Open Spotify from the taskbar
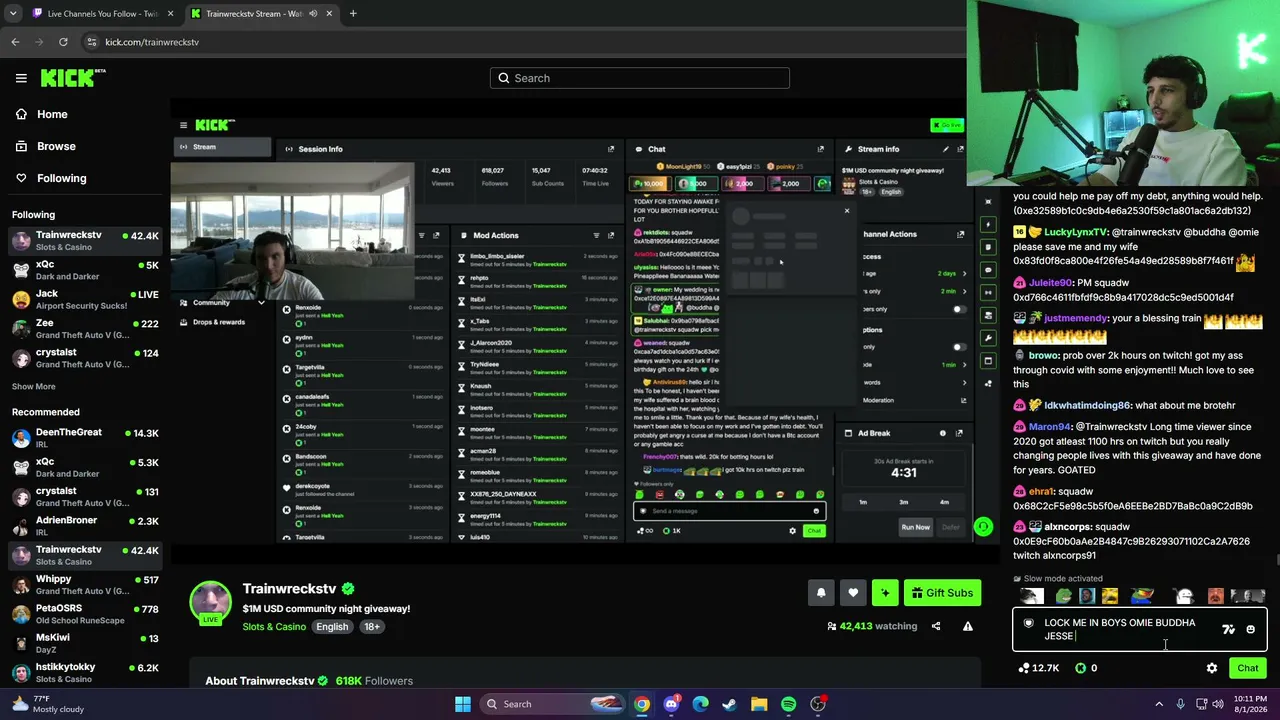Viewport: 1280px width, 720px height. tap(788, 704)
